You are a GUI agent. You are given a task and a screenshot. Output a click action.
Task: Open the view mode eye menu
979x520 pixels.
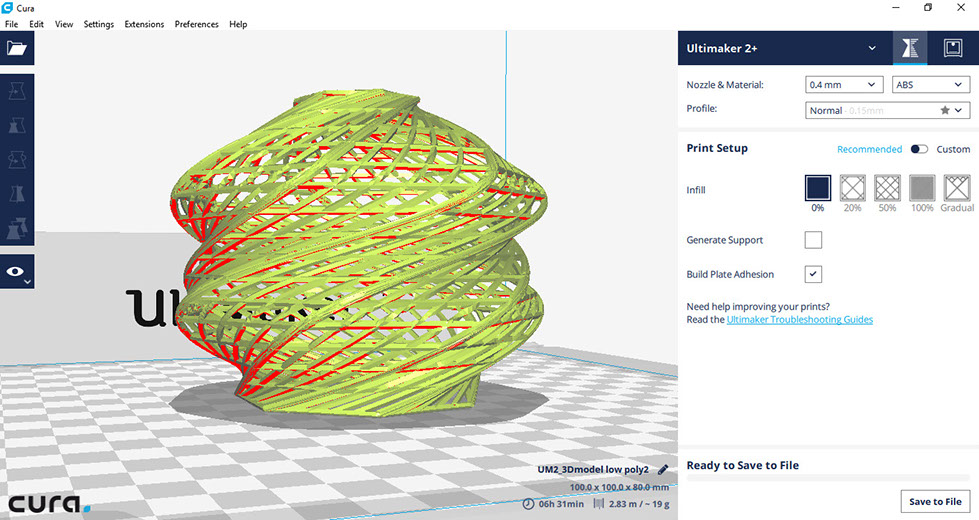17,272
